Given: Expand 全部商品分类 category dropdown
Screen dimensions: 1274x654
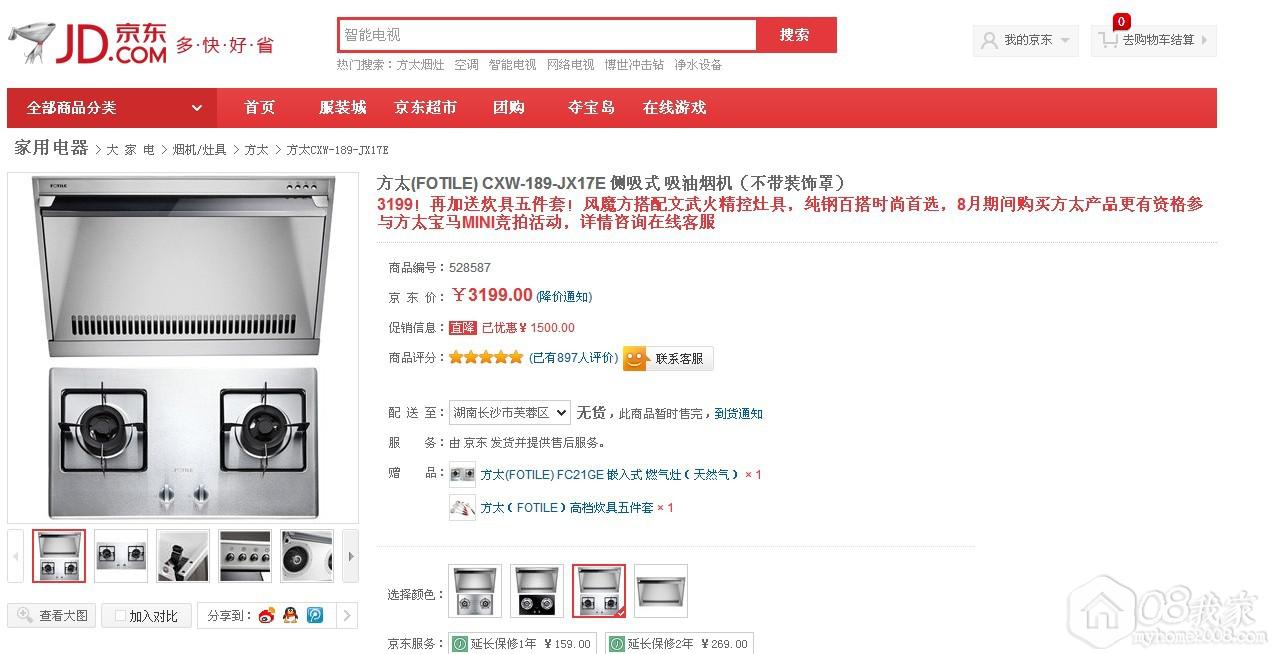Looking at the screenshot, I should click(x=114, y=108).
